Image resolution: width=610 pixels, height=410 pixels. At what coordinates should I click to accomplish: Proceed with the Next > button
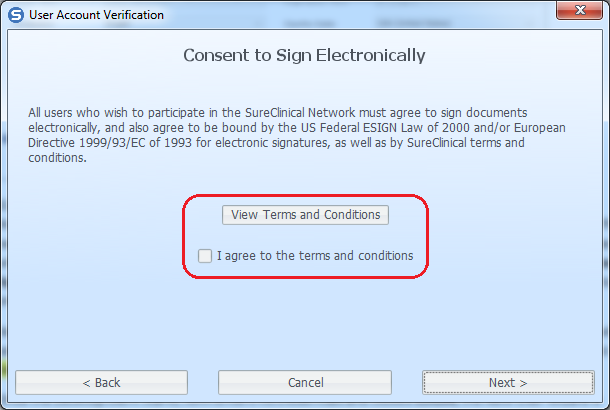[508, 382]
